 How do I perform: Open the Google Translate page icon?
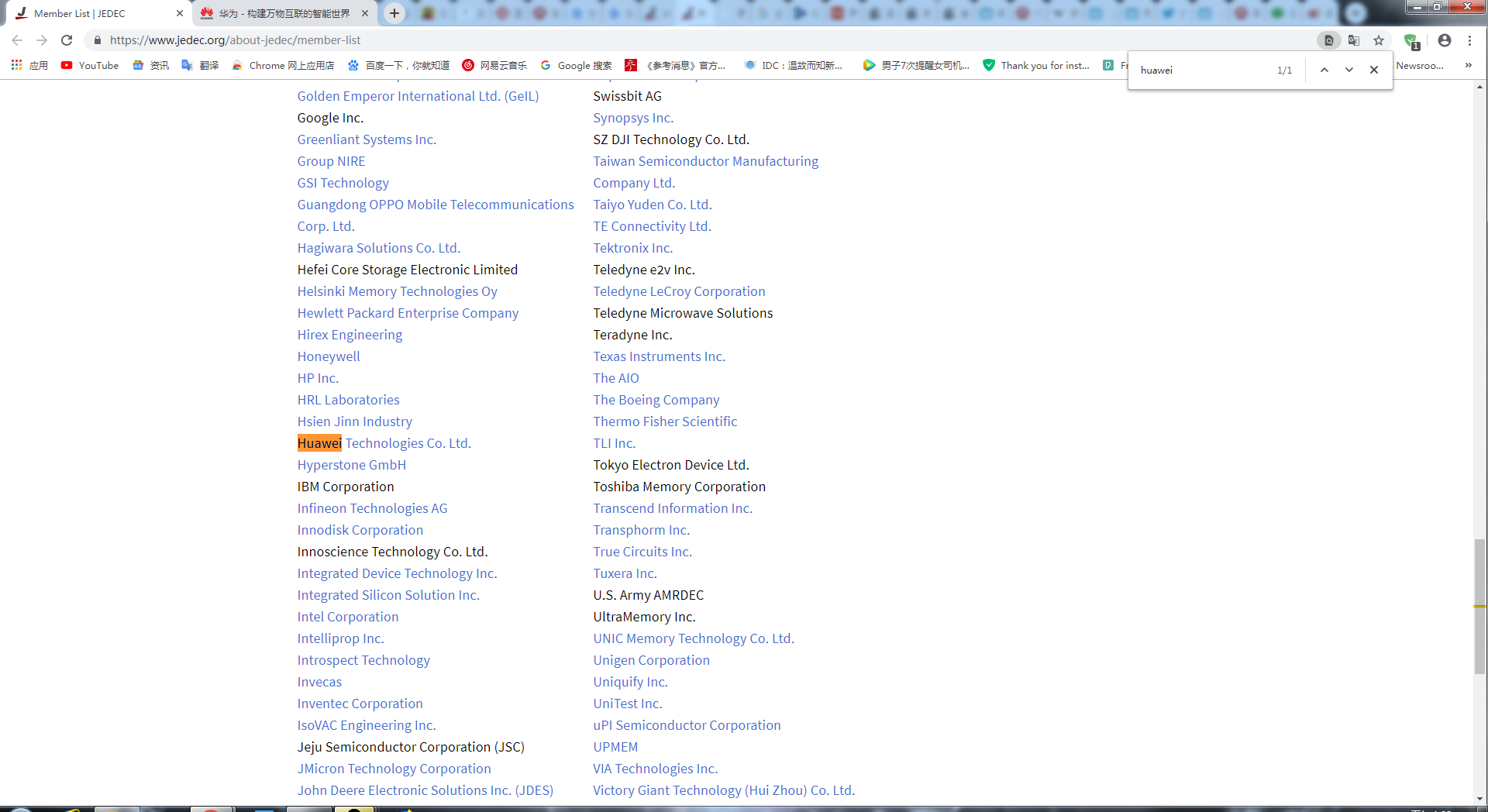click(1354, 40)
